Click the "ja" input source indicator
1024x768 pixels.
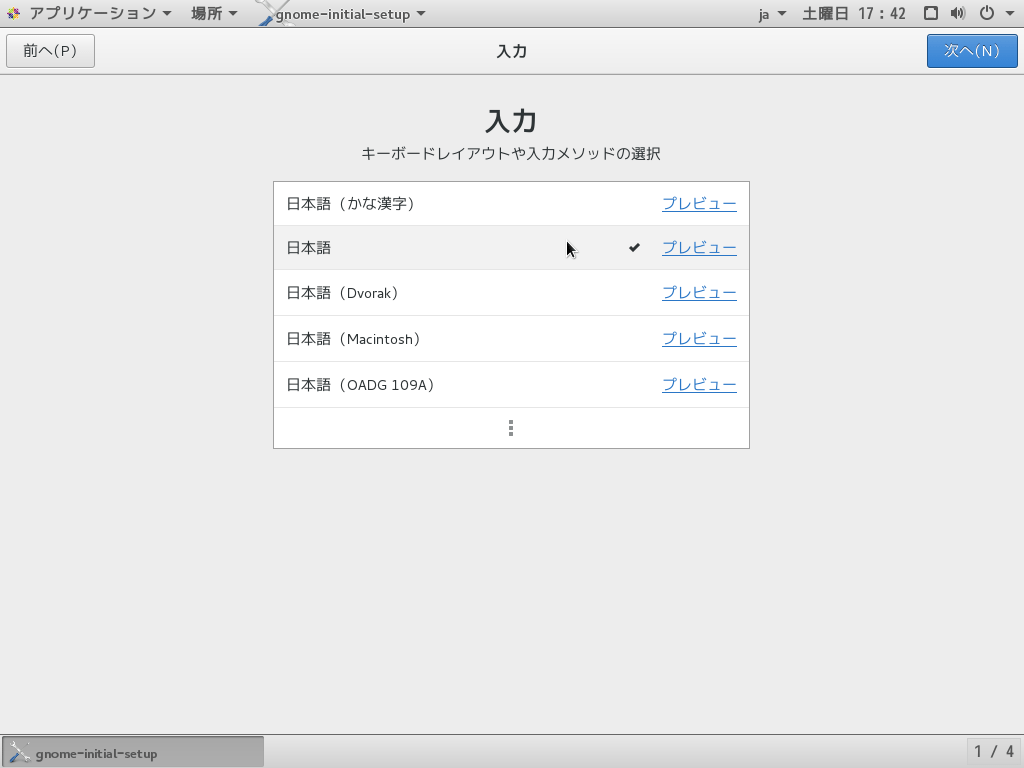[763, 13]
